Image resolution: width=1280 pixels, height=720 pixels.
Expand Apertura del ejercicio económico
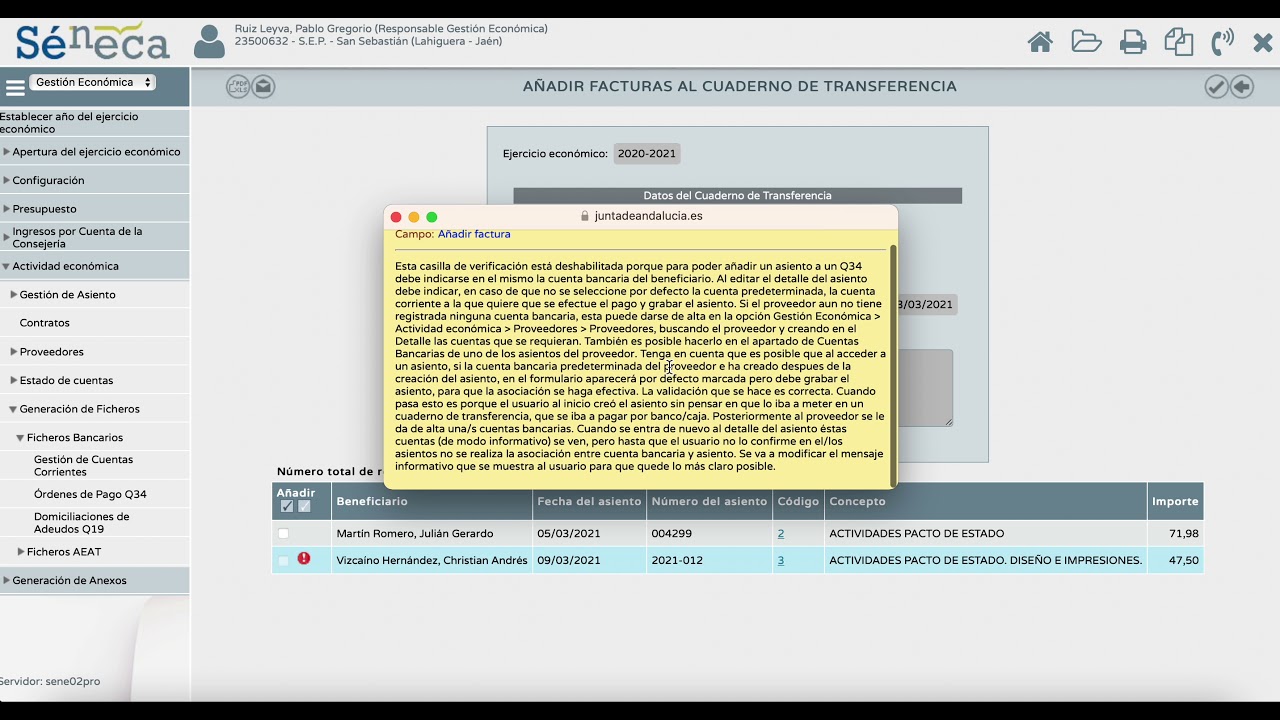click(x=94, y=152)
